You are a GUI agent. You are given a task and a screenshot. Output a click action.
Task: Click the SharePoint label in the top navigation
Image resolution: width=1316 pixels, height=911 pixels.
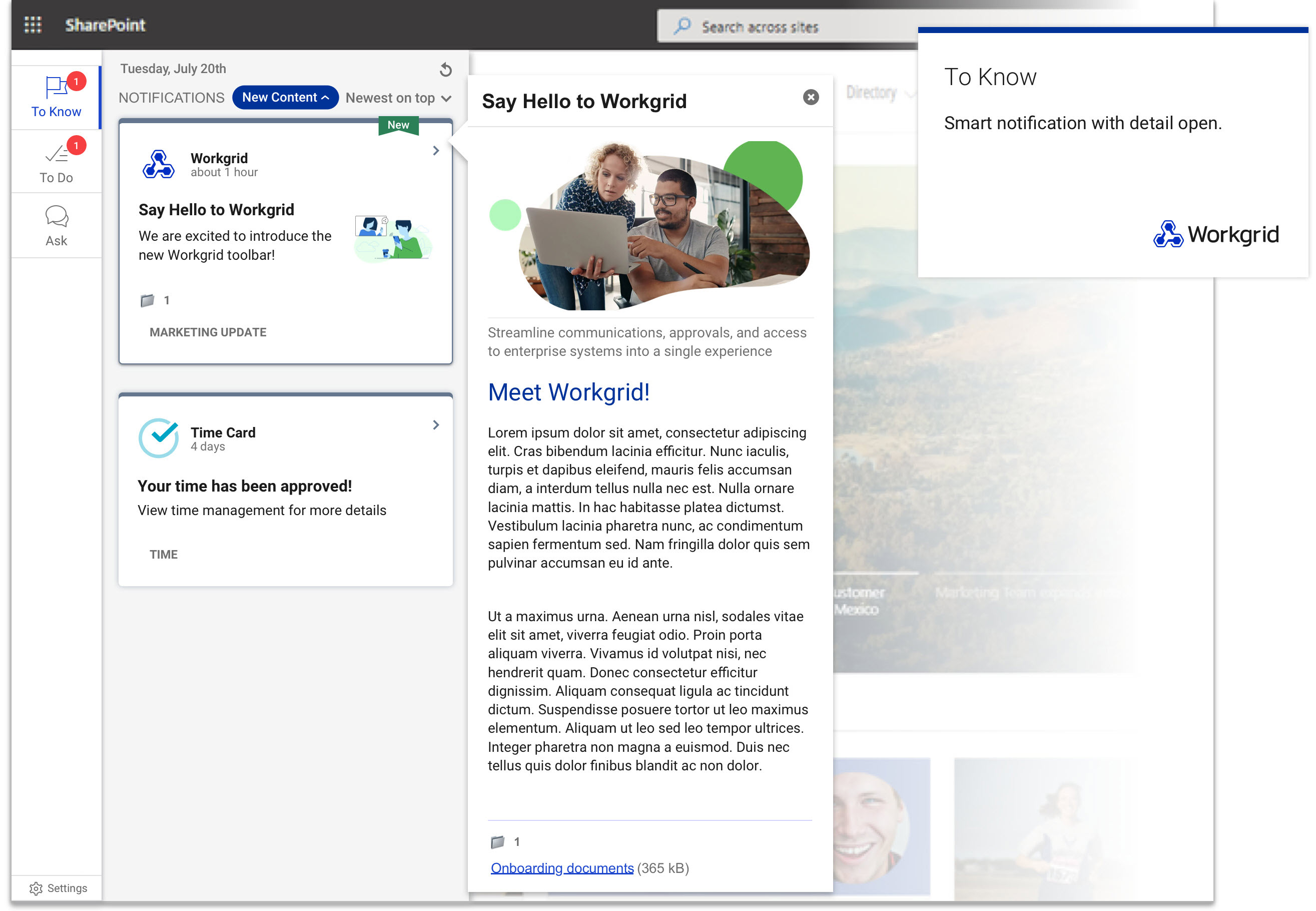click(x=105, y=25)
